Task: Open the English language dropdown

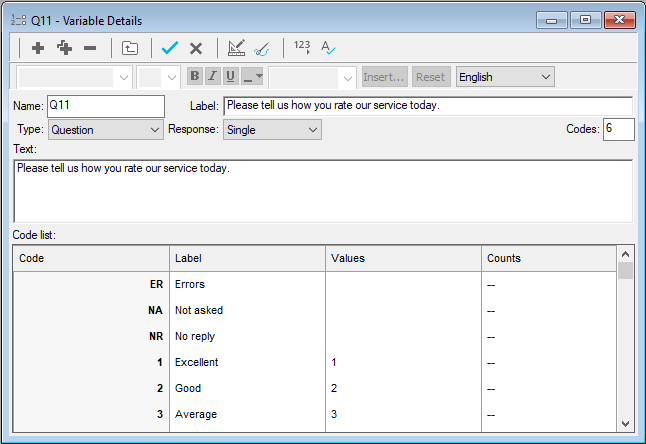Action: 505,77
